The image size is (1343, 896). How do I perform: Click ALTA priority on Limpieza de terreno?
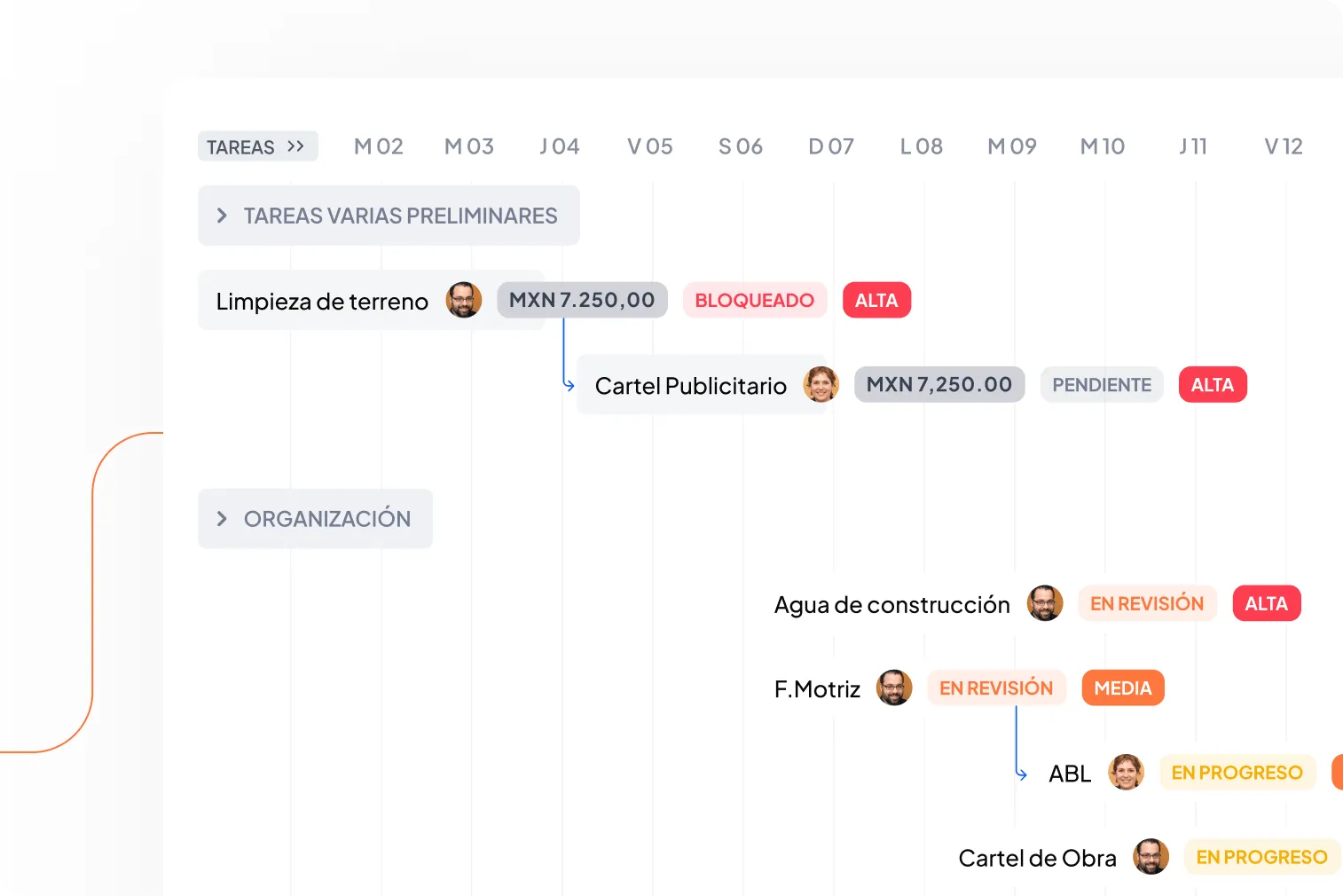876,300
